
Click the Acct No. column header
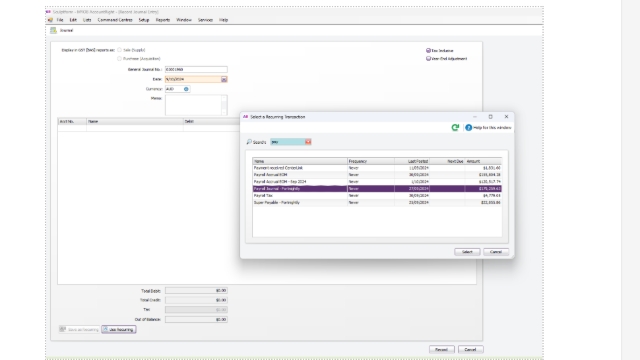point(72,121)
